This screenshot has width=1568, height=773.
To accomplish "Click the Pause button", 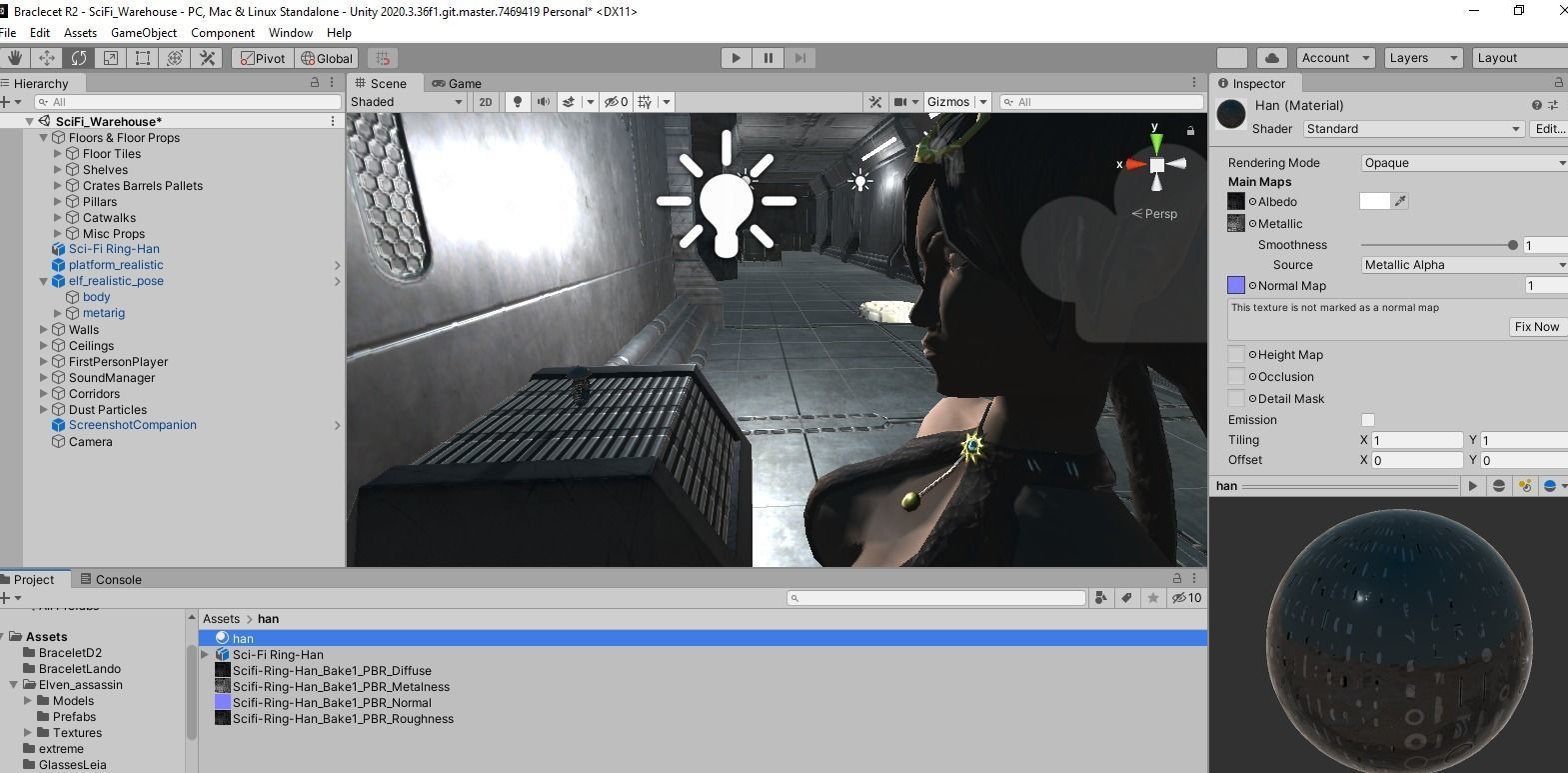I will (x=769, y=58).
